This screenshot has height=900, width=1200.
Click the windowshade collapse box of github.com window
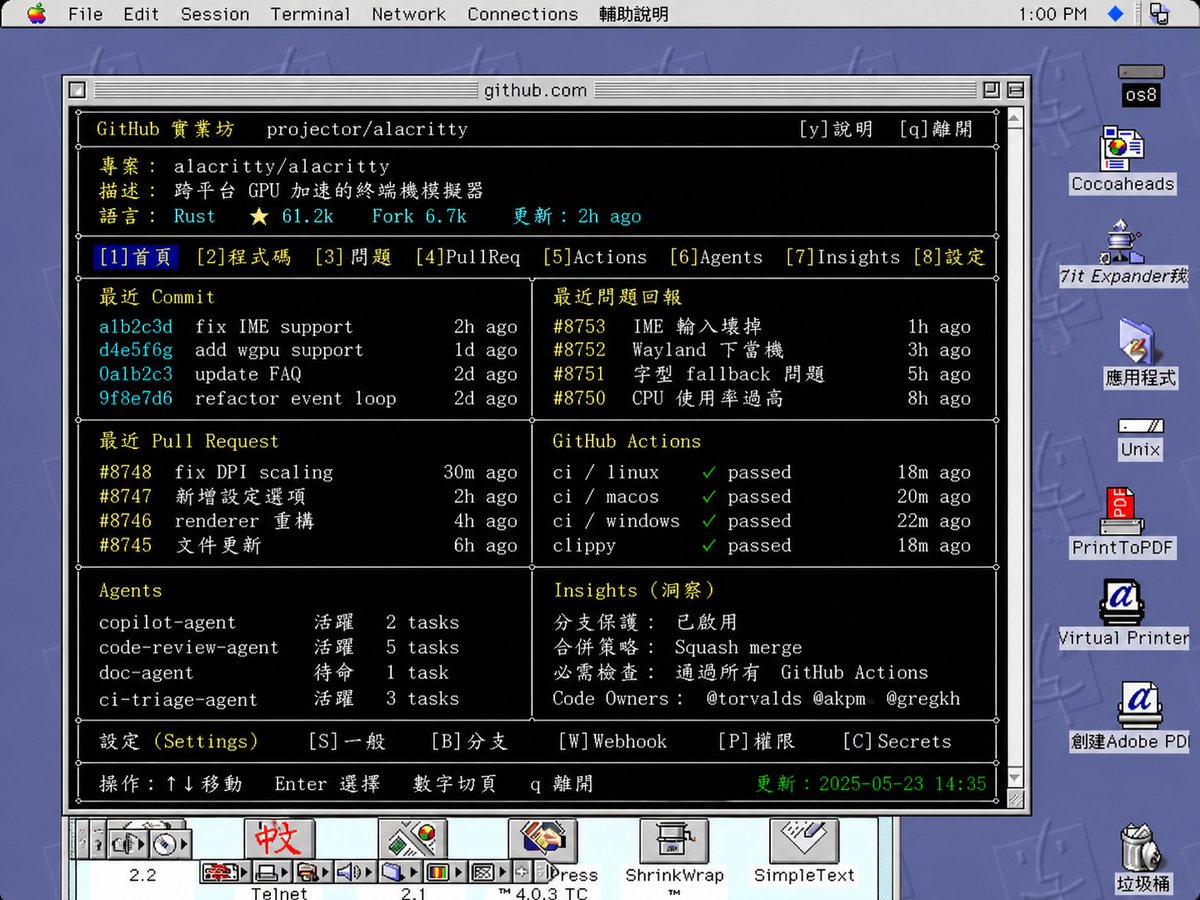tap(1015, 90)
